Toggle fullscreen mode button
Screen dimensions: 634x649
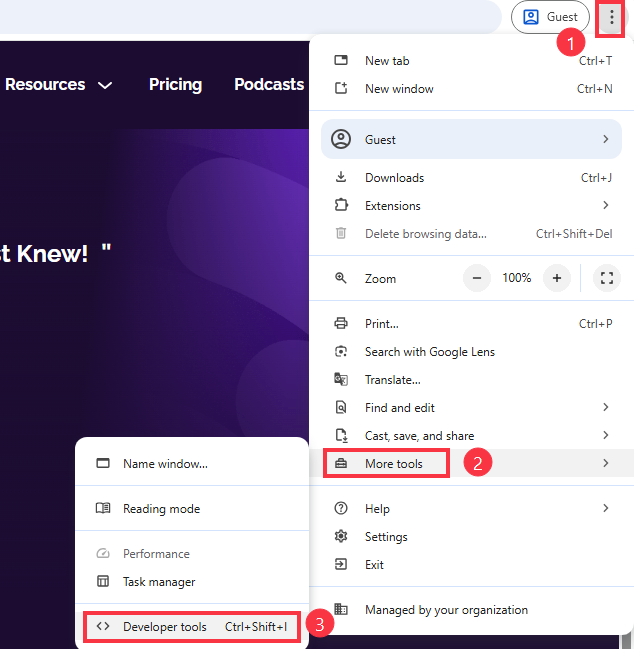point(607,278)
